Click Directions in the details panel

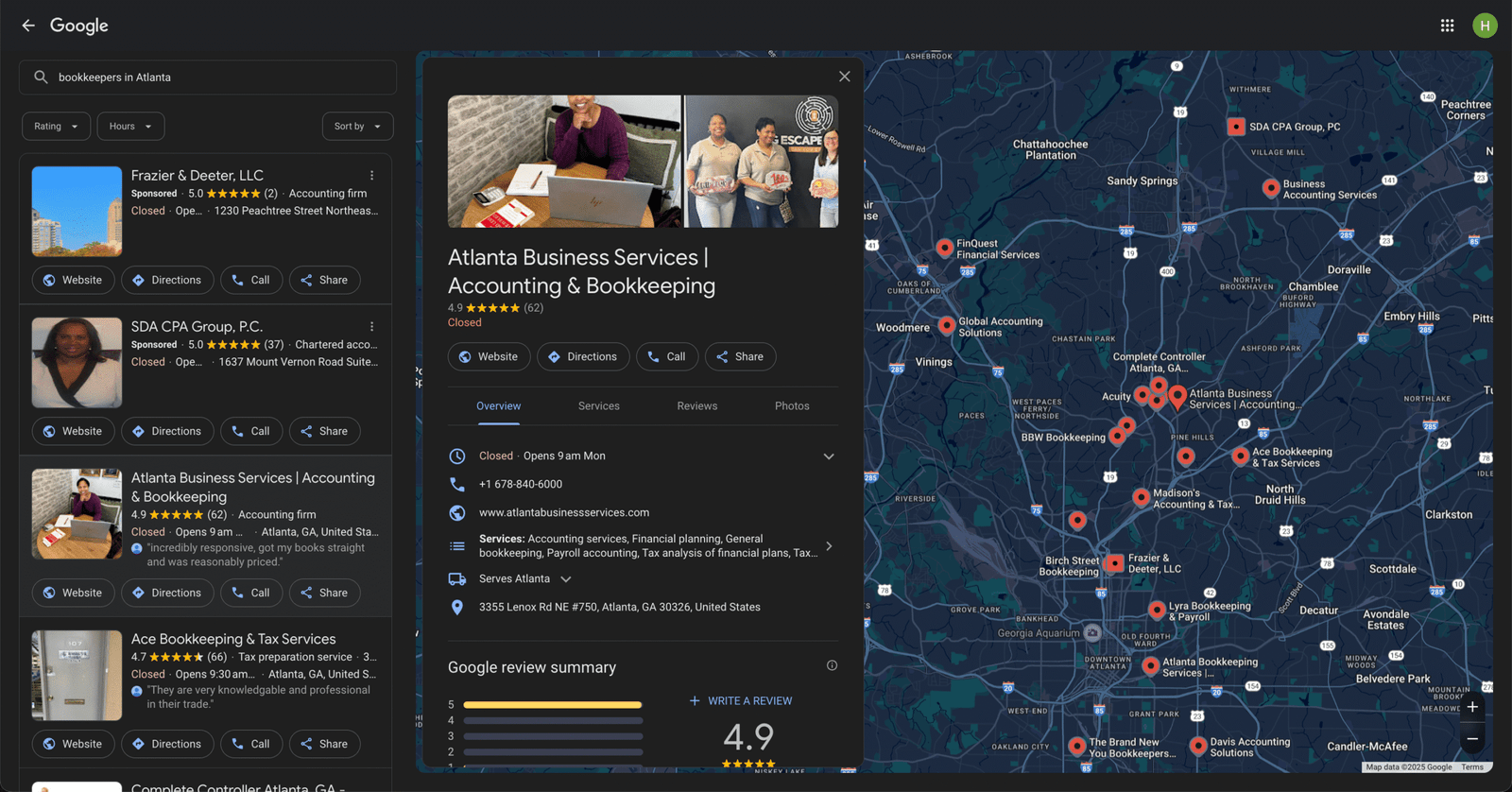584,356
